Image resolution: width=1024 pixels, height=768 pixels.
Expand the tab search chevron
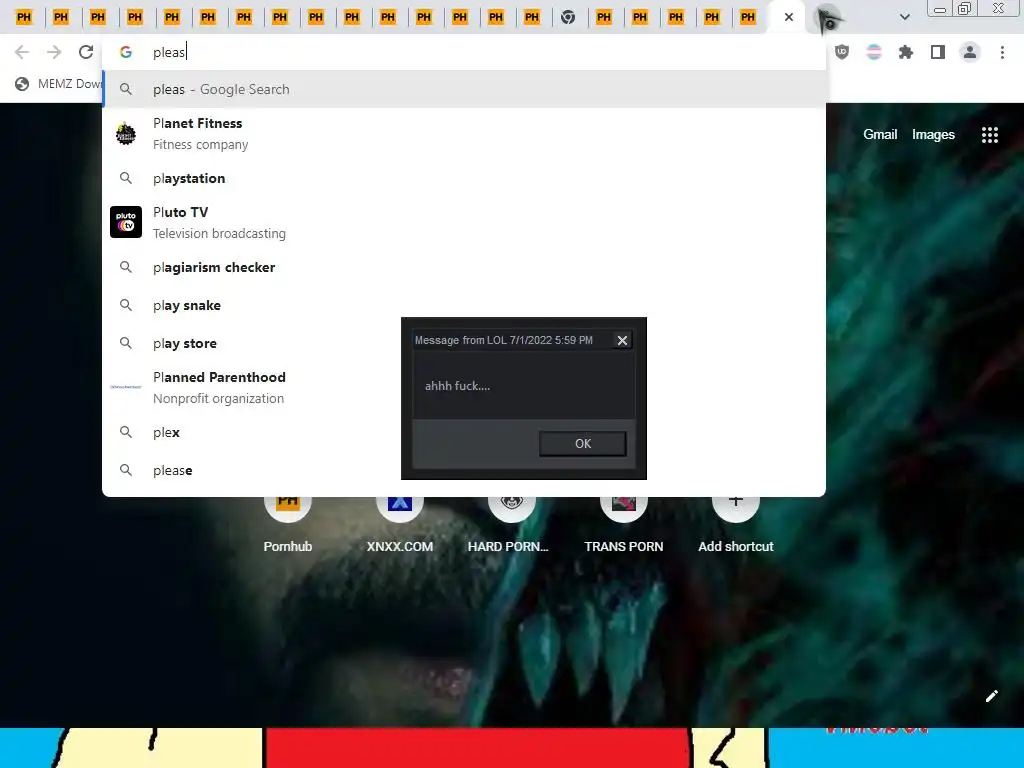coord(904,17)
